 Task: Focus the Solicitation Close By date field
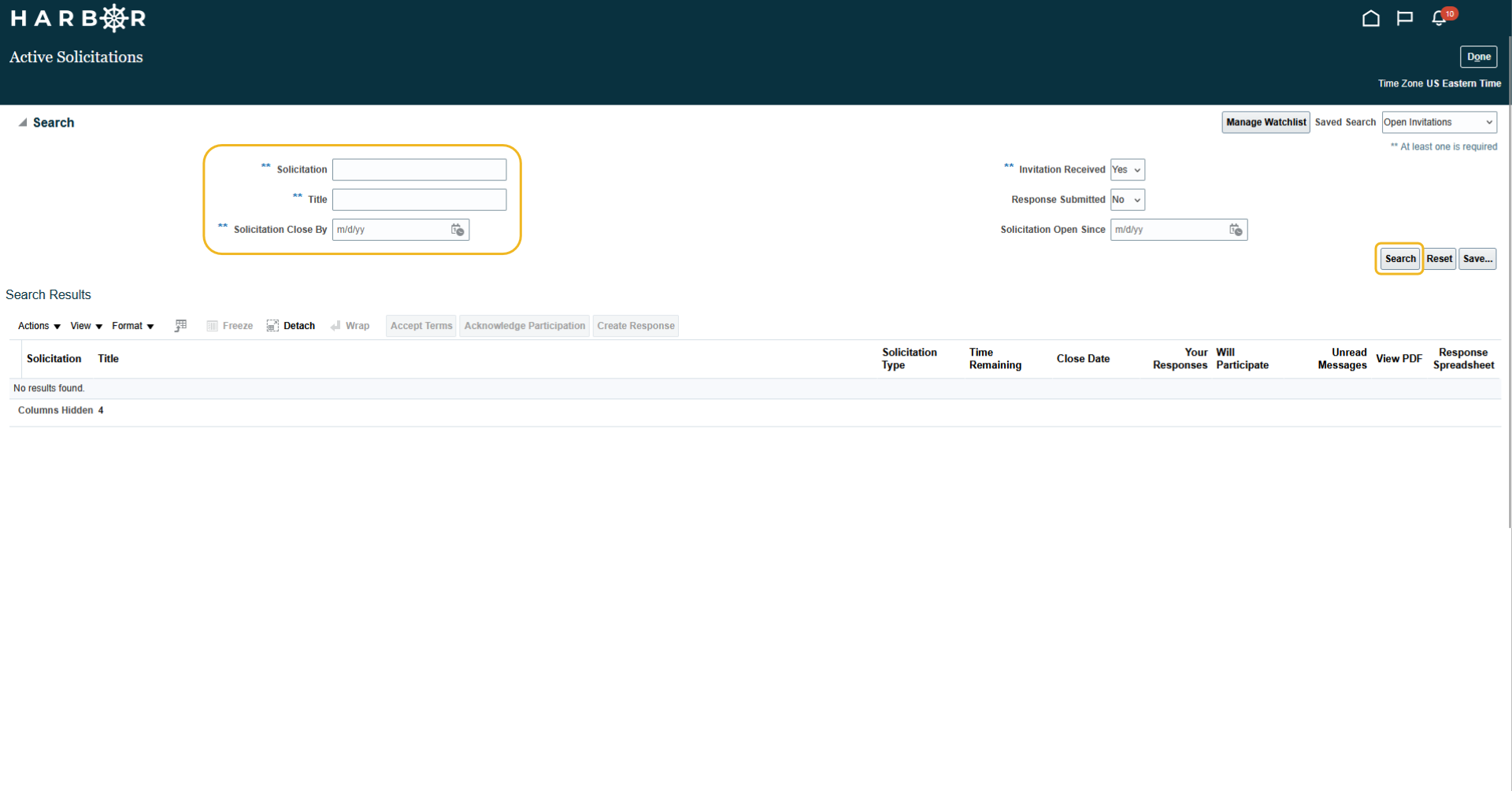391,230
